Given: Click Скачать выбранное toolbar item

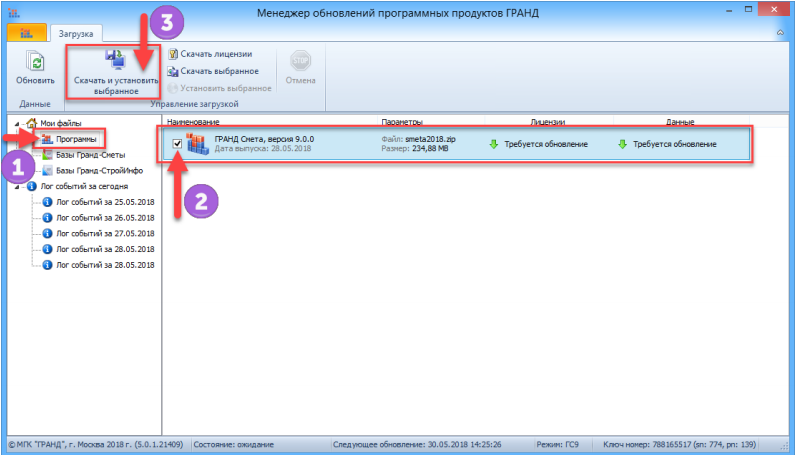Looking at the screenshot, I should [x=213, y=71].
